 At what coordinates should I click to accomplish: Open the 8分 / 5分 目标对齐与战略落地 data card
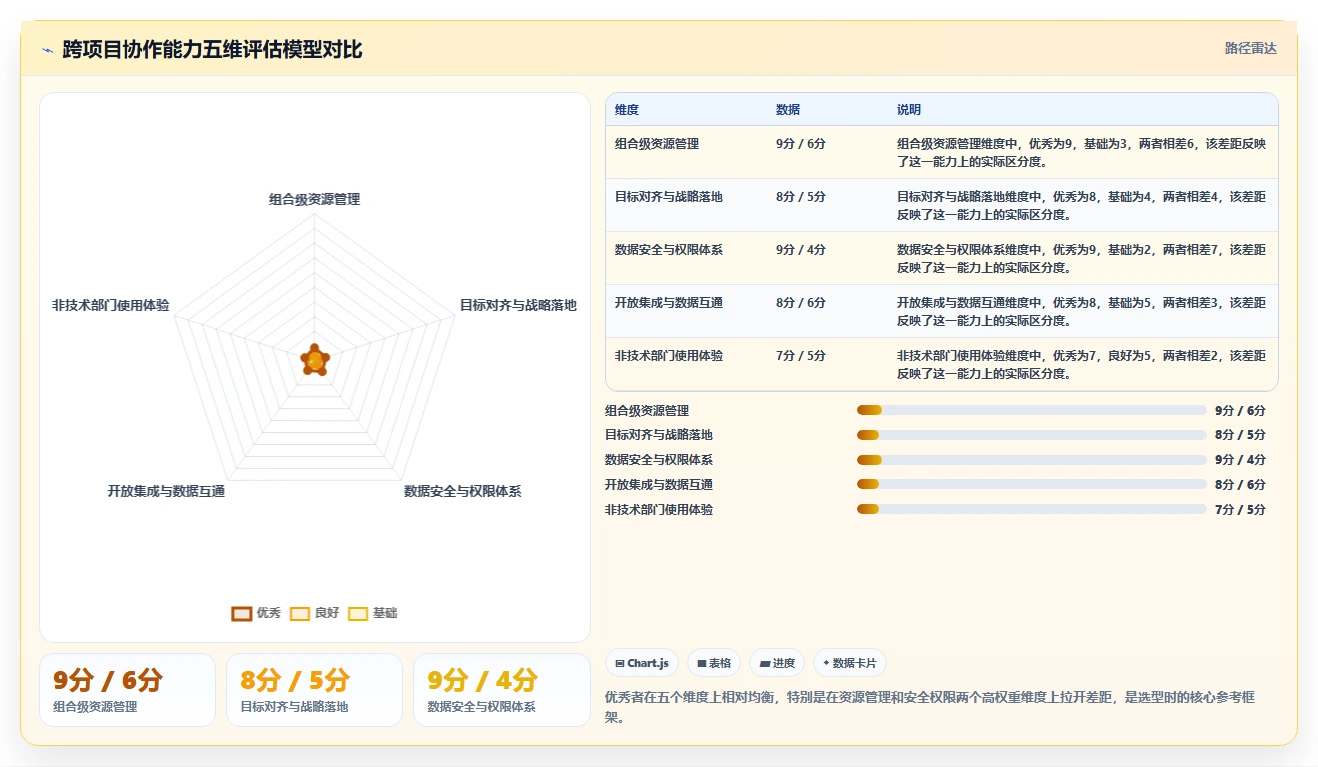314,690
